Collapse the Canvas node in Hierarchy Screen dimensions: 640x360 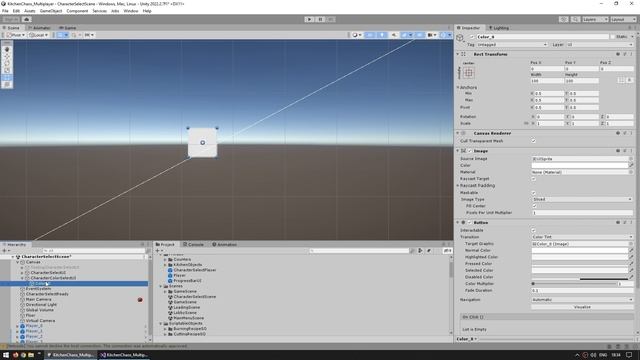coord(18,262)
